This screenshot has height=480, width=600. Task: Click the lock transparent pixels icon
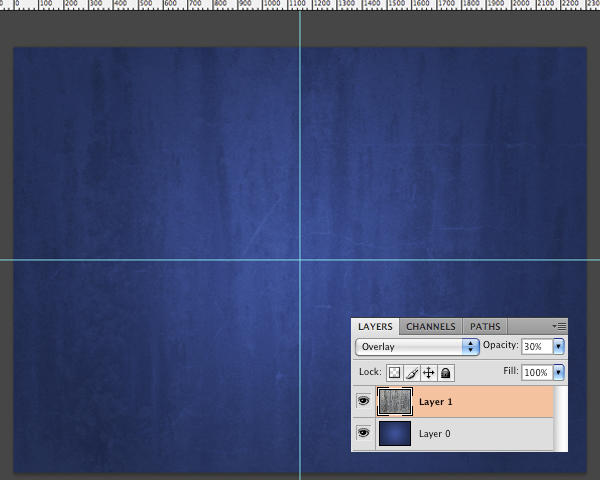[394, 372]
